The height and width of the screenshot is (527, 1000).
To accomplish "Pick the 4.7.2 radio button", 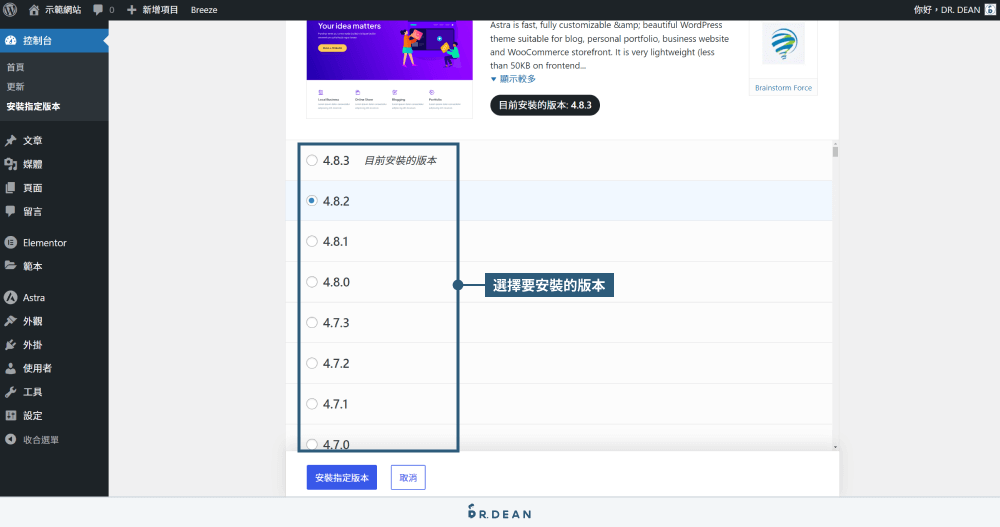I will pyautogui.click(x=312, y=363).
